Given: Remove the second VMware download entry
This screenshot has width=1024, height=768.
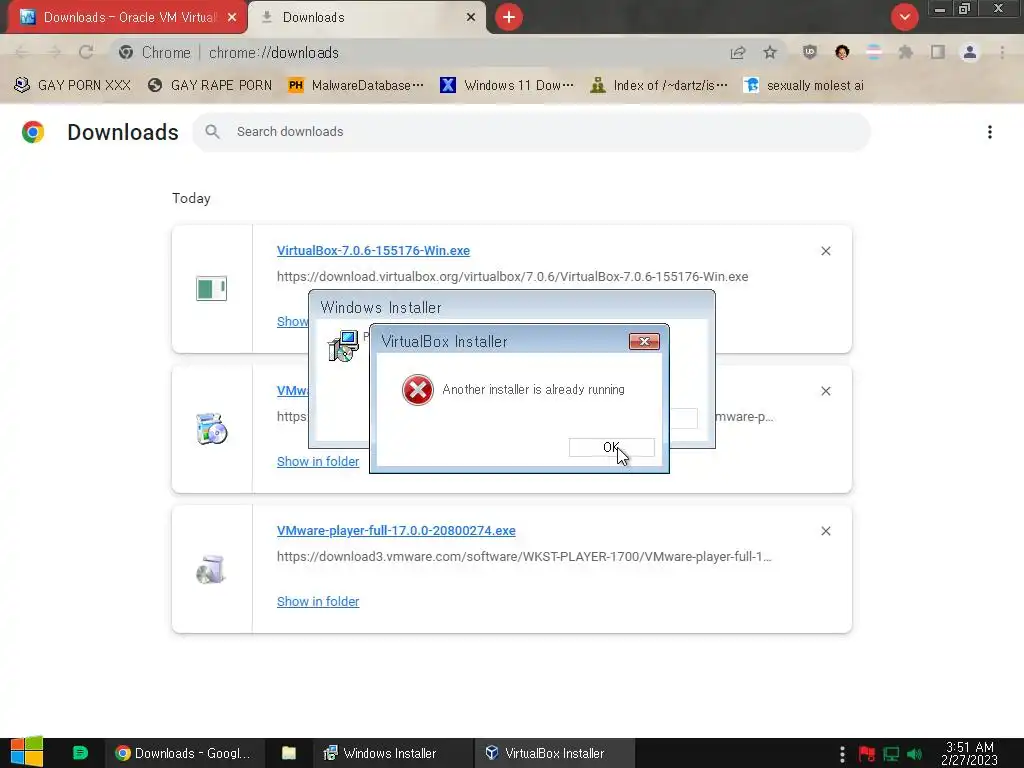Looking at the screenshot, I should (x=825, y=391).
